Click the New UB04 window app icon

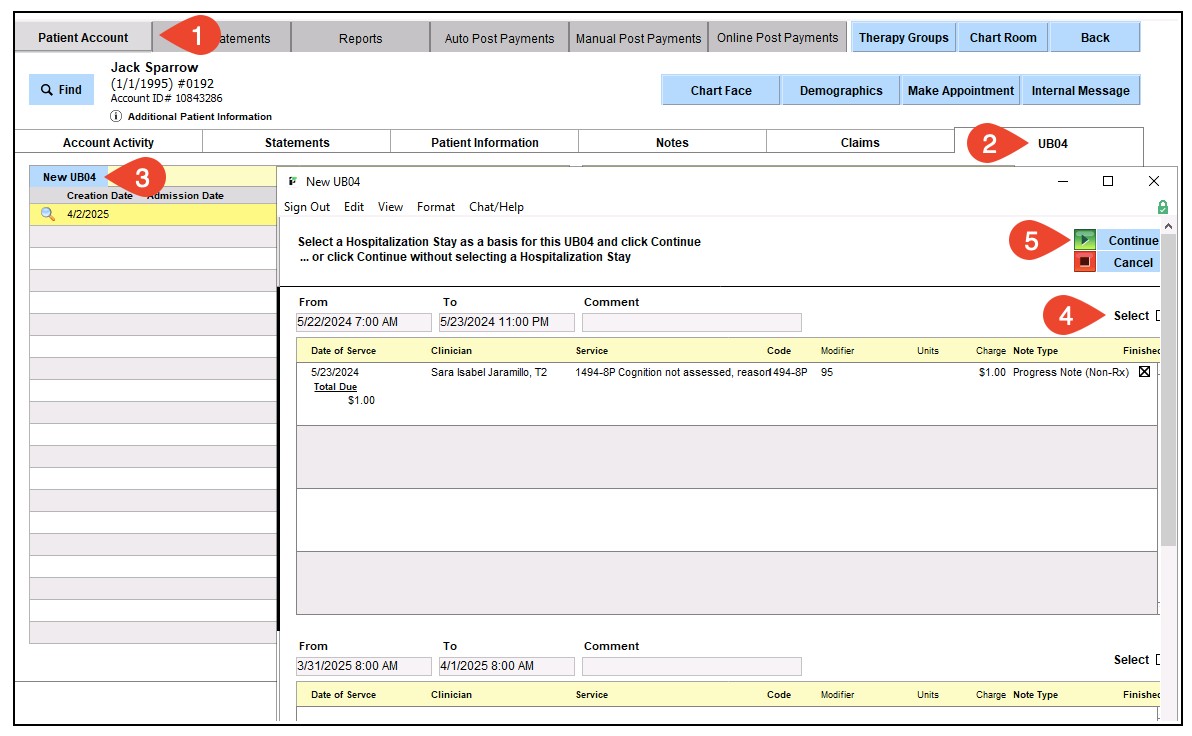click(x=292, y=181)
